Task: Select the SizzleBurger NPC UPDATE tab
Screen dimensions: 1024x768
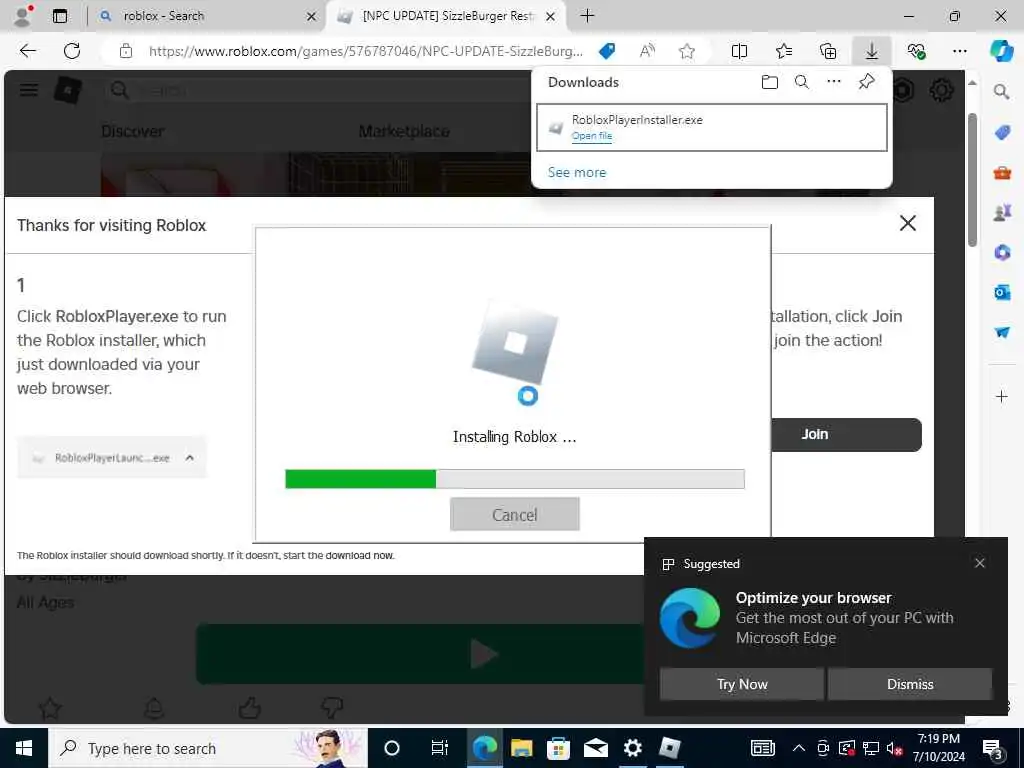Action: point(447,16)
